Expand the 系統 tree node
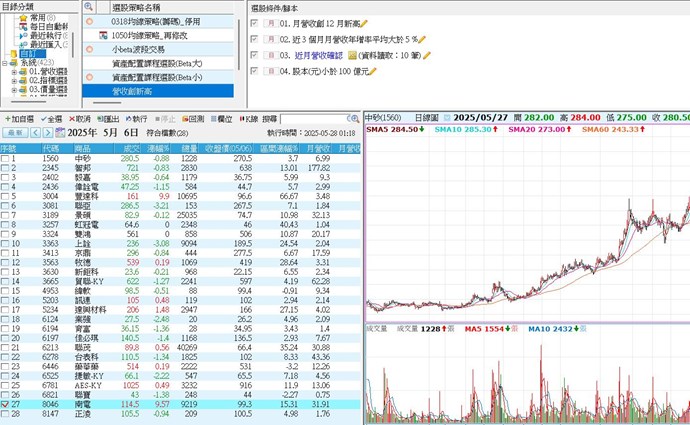The width and height of the screenshot is (690, 425). tap(6, 61)
